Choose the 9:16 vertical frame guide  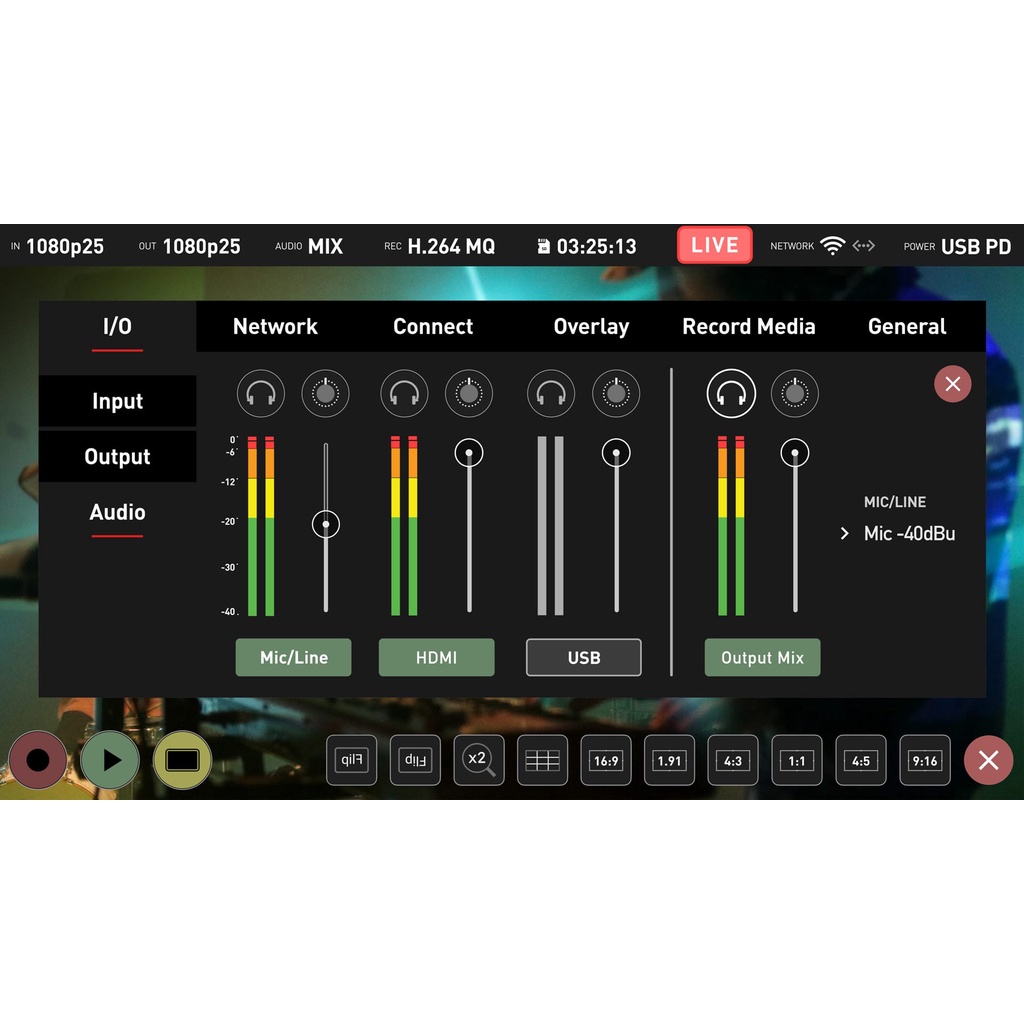click(x=925, y=760)
